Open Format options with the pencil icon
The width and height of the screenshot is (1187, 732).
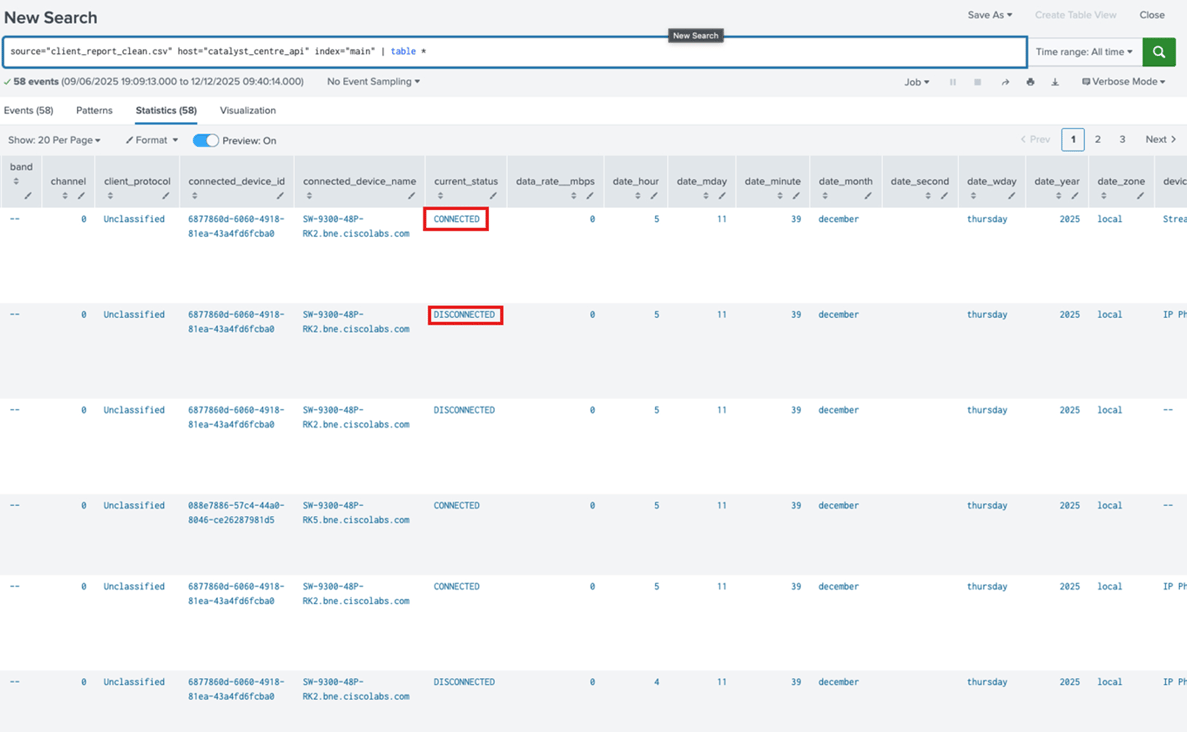point(150,139)
